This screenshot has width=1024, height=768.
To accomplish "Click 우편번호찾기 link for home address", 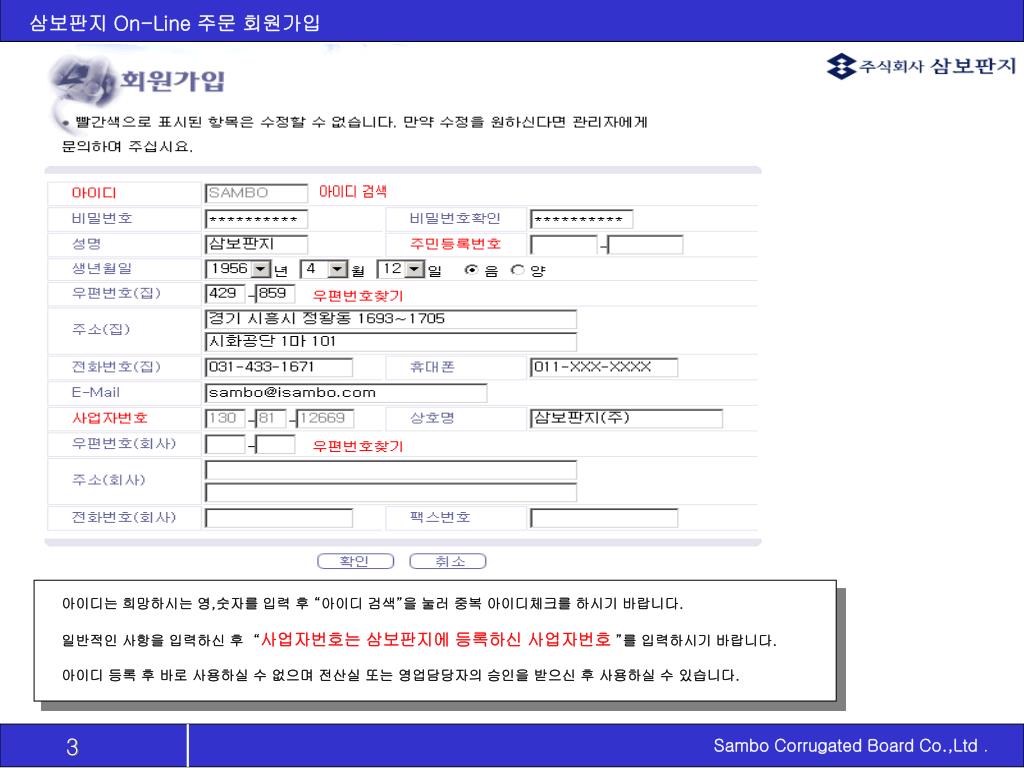I will 358,296.
